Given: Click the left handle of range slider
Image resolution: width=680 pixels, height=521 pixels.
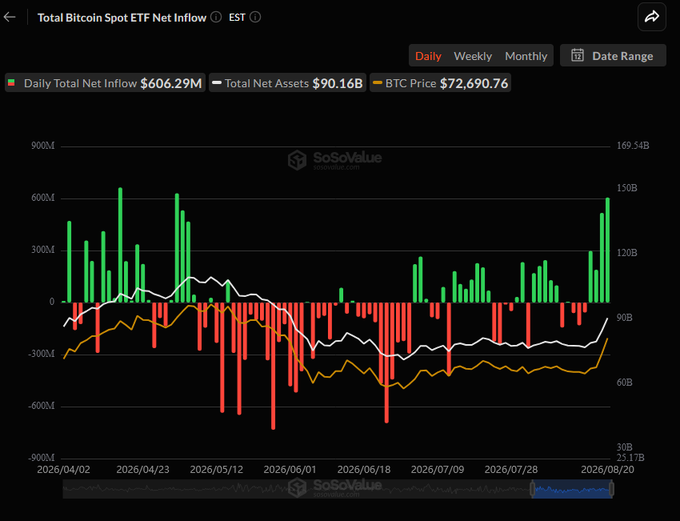Looking at the screenshot, I should (x=533, y=489).
